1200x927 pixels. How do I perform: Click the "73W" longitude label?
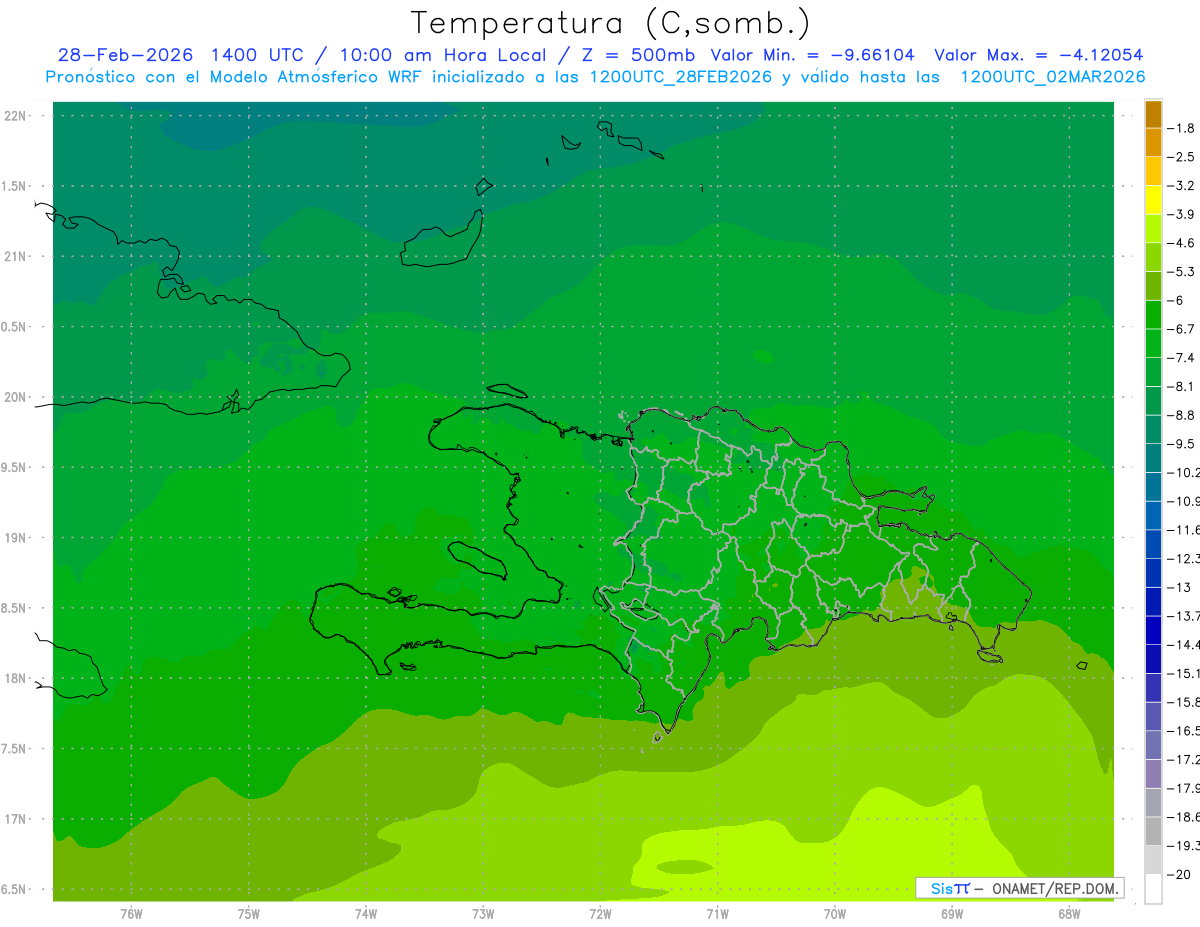pyautogui.click(x=483, y=913)
